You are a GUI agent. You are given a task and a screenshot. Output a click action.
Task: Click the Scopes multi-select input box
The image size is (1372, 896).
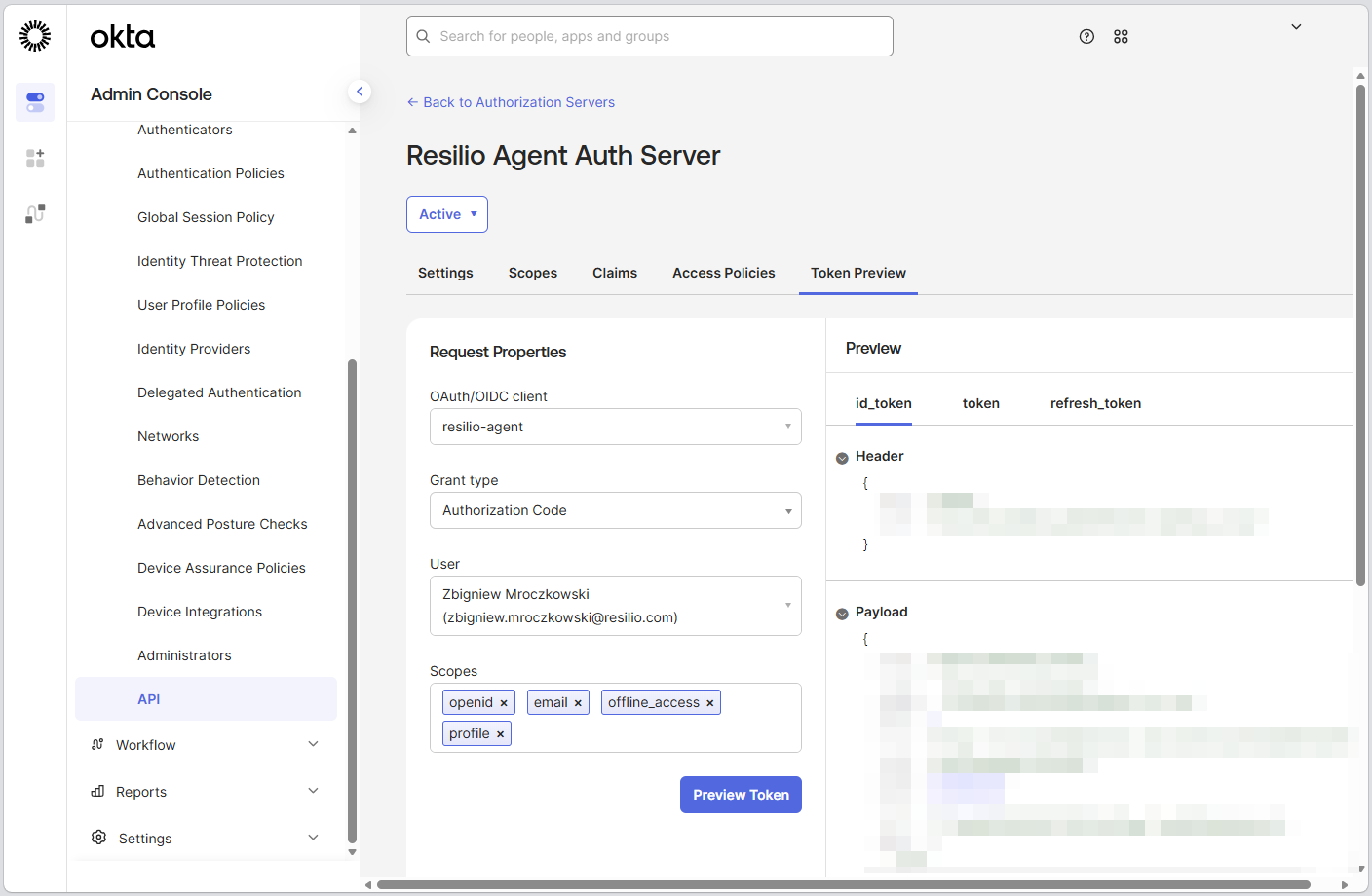tap(616, 718)
